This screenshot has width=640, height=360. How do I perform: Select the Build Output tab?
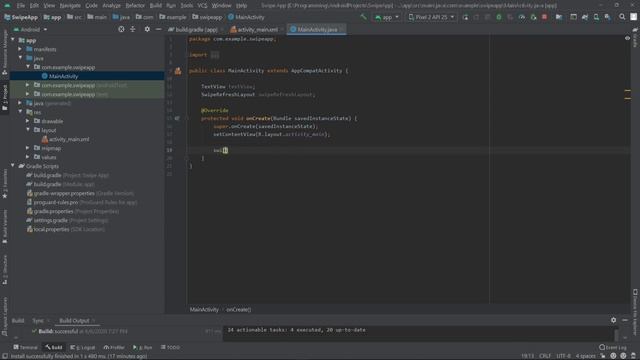pyautogui.click(x=74, y=320)
